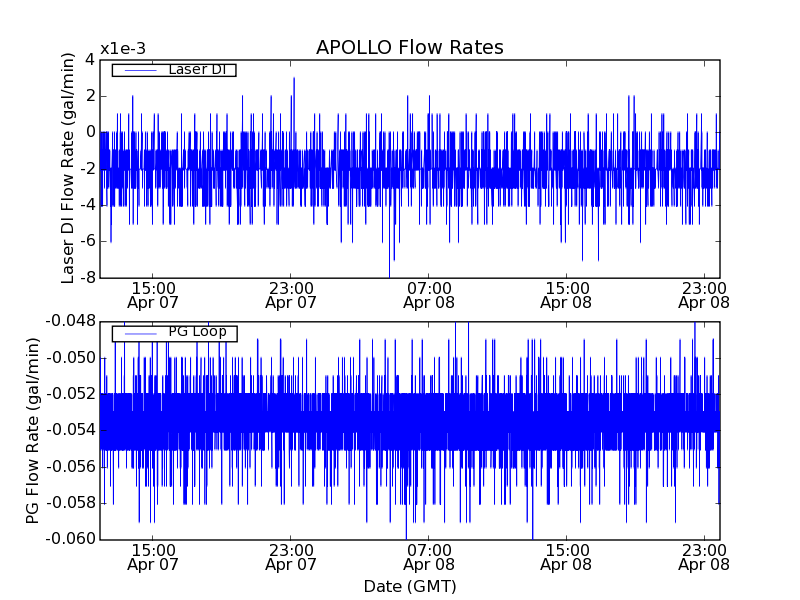Click the Date (GMT) axis label

pos(410,587)
